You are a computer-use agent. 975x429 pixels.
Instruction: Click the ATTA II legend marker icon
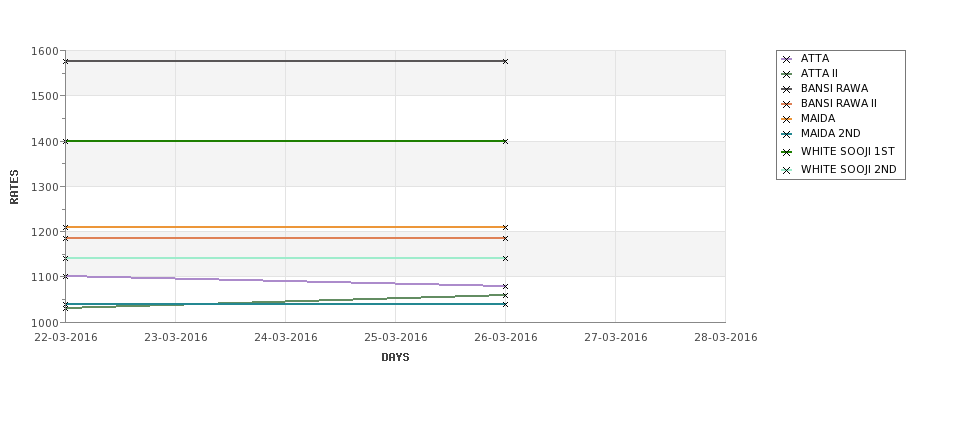coord(787,74)
